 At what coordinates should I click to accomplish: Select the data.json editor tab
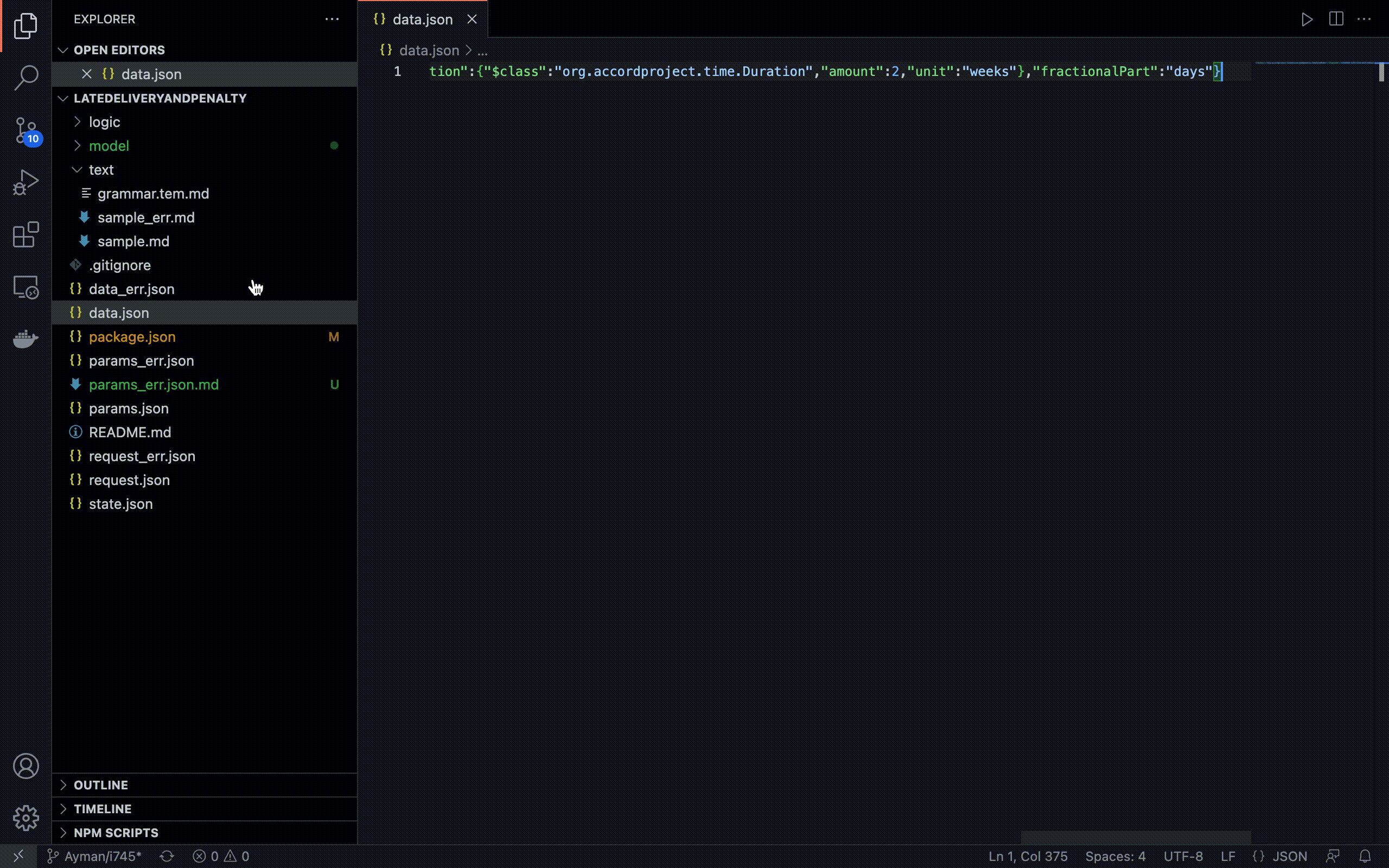coord(422,20)
